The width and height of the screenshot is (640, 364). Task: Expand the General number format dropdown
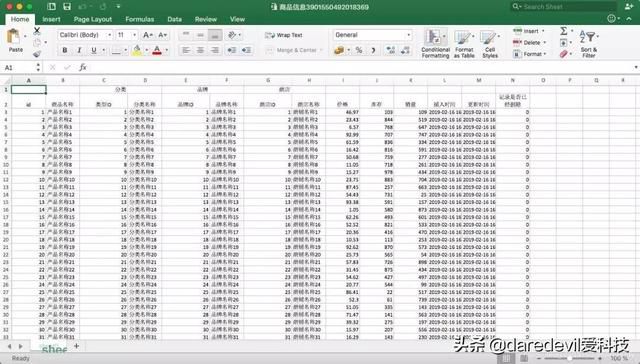372,35
